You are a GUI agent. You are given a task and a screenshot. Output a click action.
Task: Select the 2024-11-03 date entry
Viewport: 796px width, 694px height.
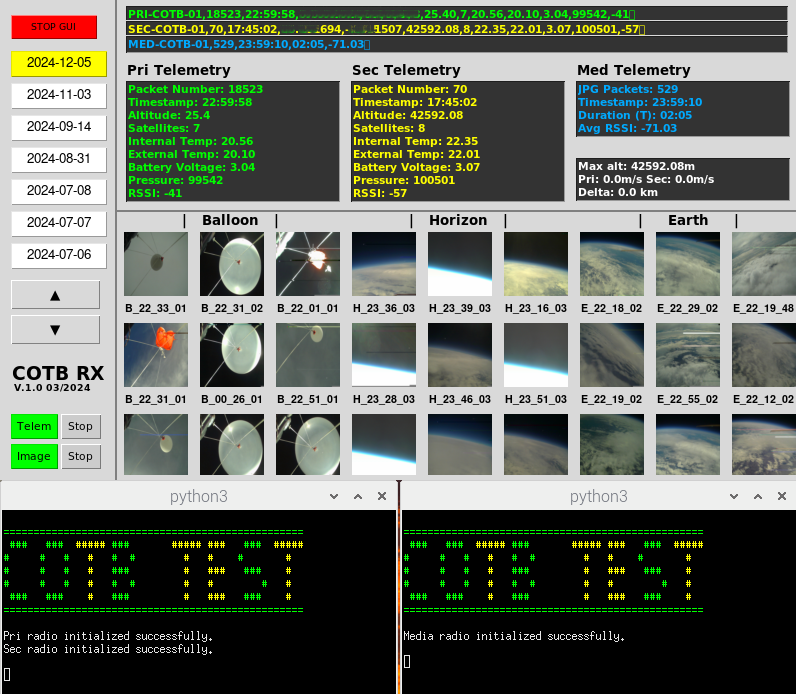click(59, 95)
